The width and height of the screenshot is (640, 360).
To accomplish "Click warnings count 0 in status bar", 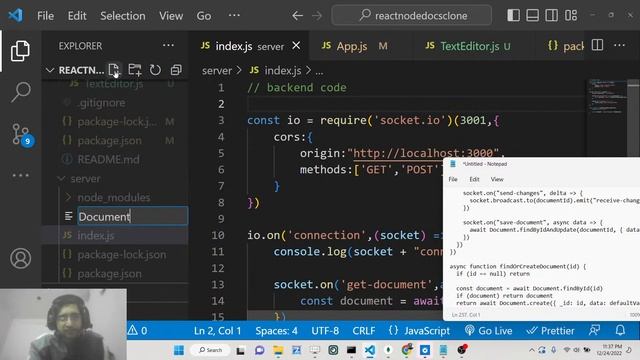I will click(x=138, y=330).
